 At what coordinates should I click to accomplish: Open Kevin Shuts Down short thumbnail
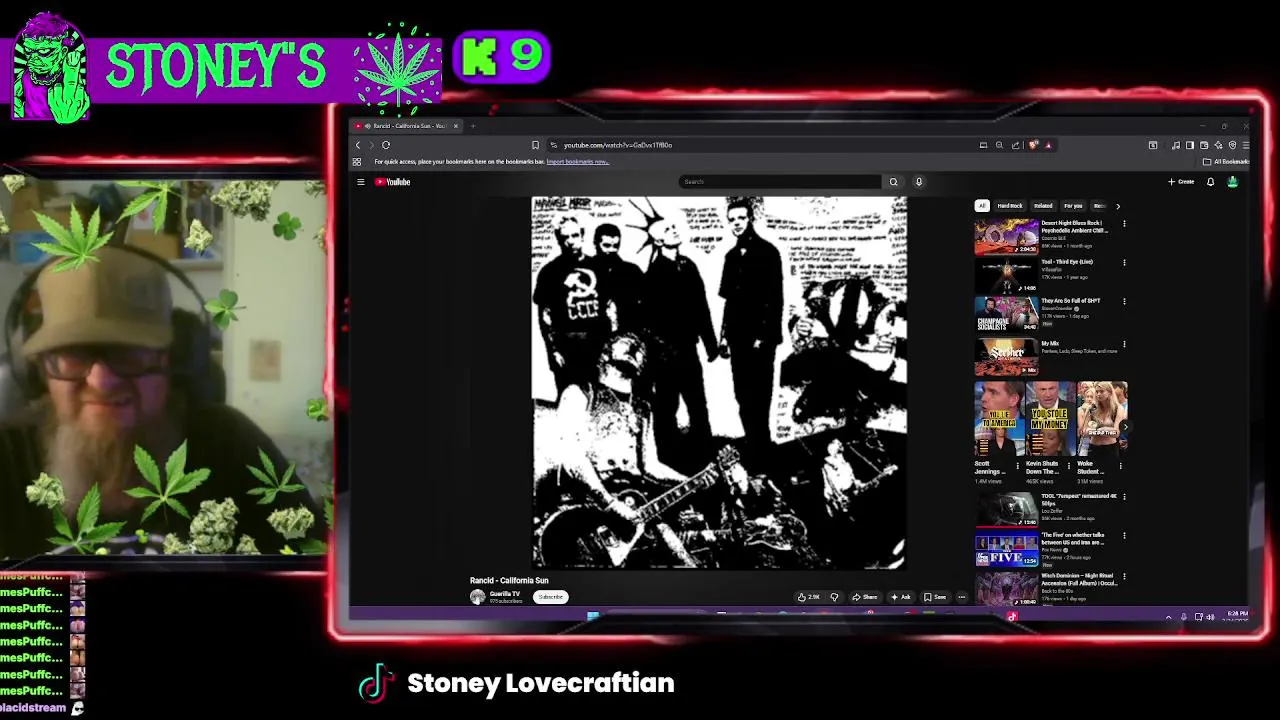click(1050, 419)
